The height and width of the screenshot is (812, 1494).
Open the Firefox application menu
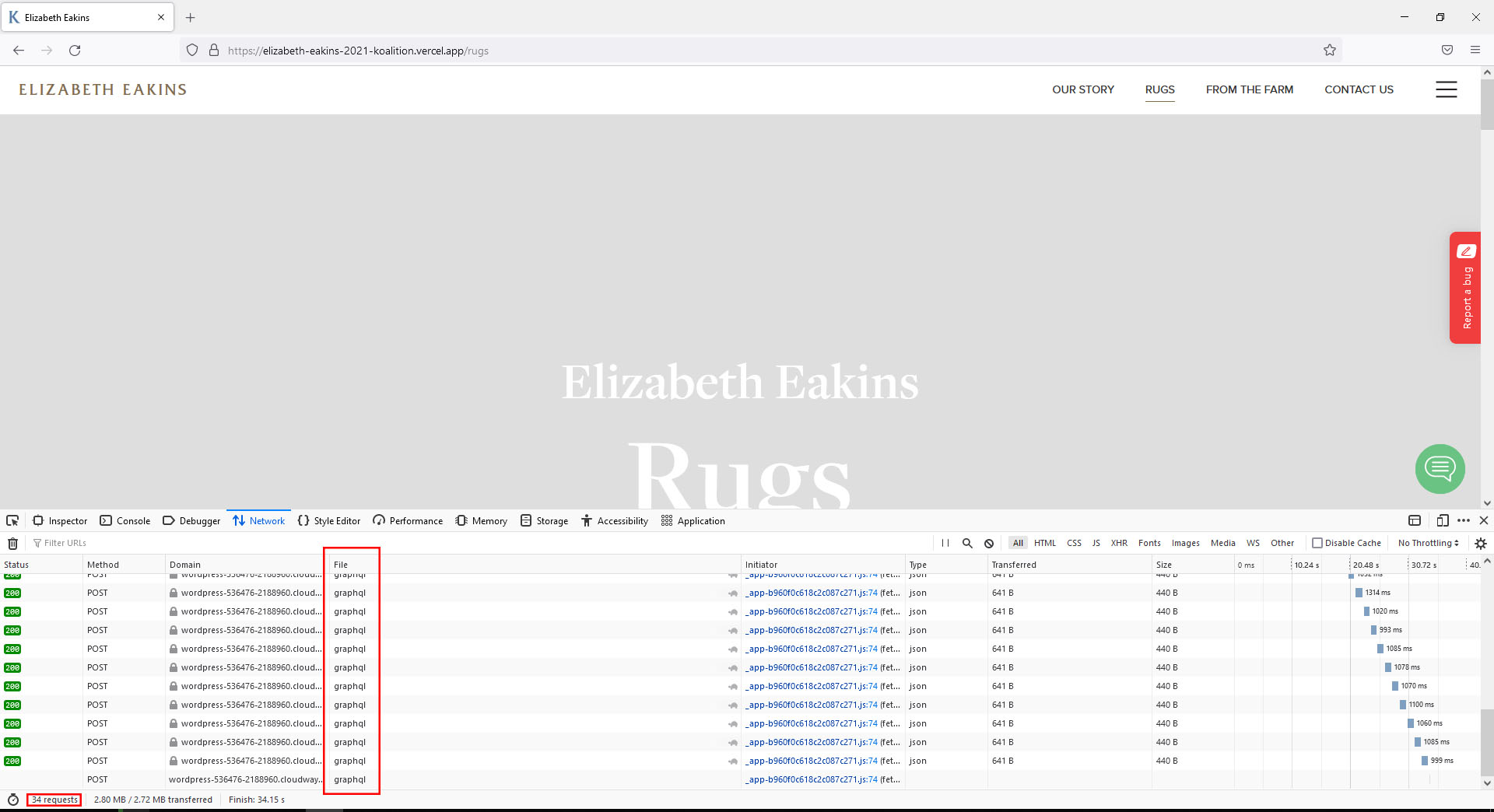tap(1475, 50)
